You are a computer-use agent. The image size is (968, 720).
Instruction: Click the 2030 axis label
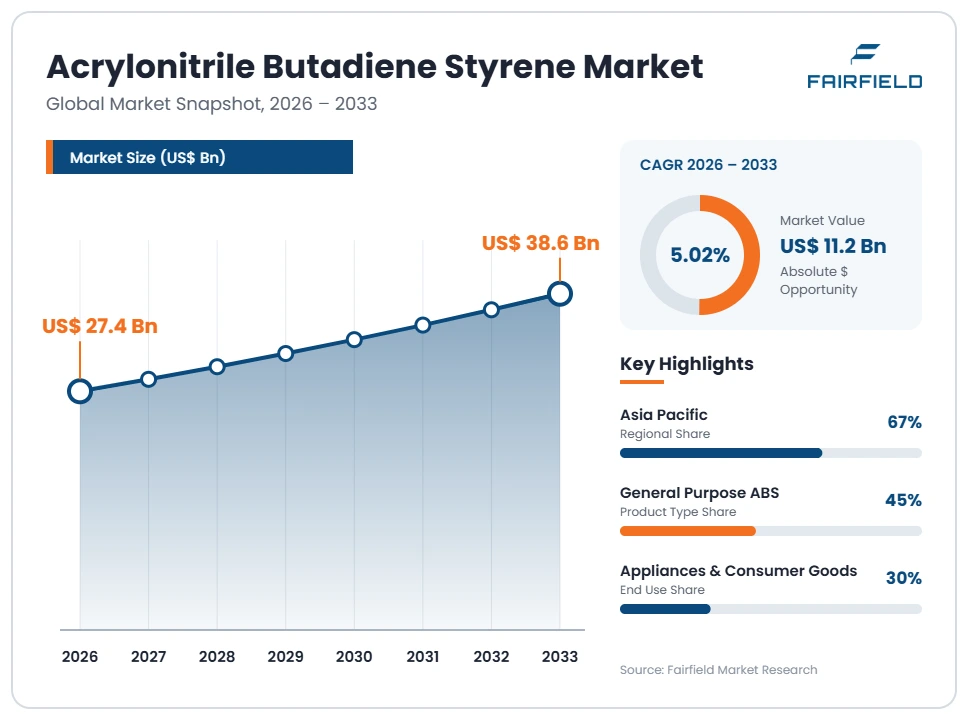click(x=354, y=656)
